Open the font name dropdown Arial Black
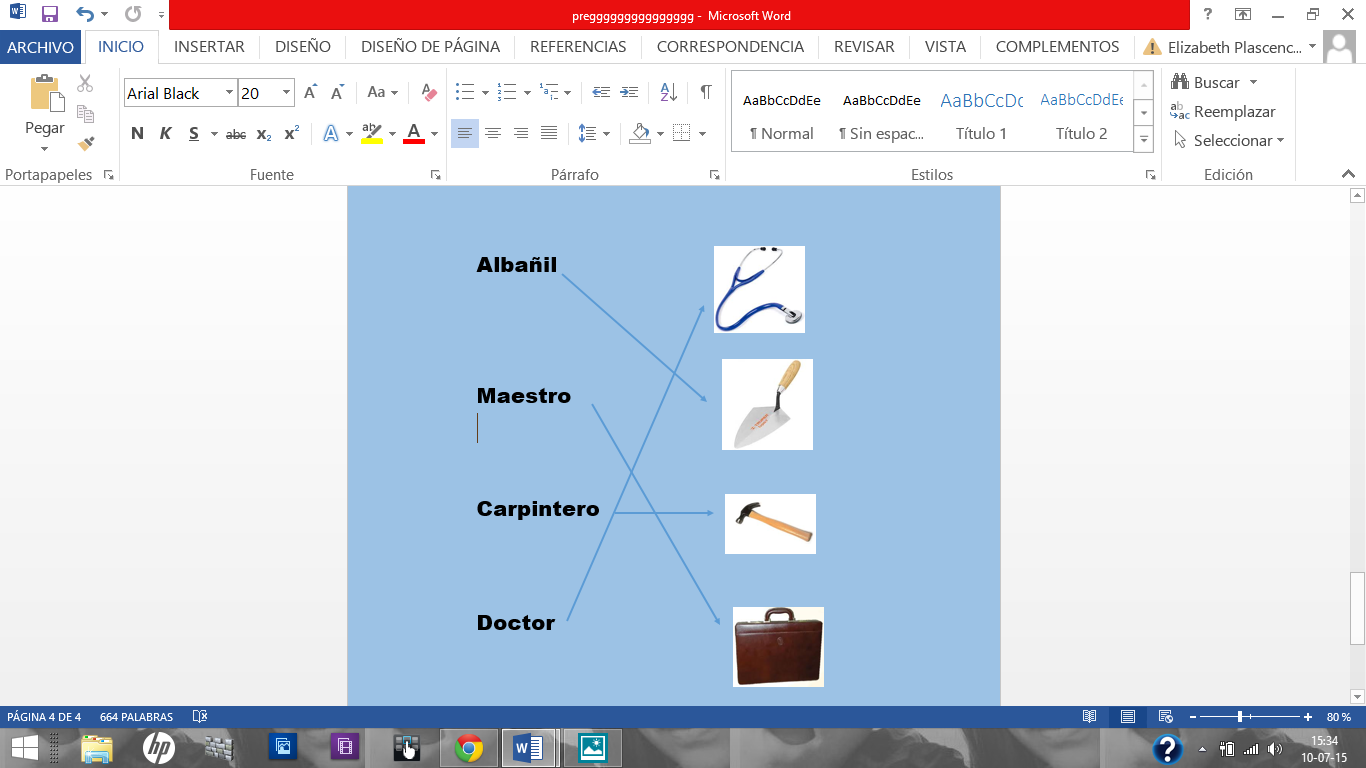The image size is (1366, 768). 229,93
